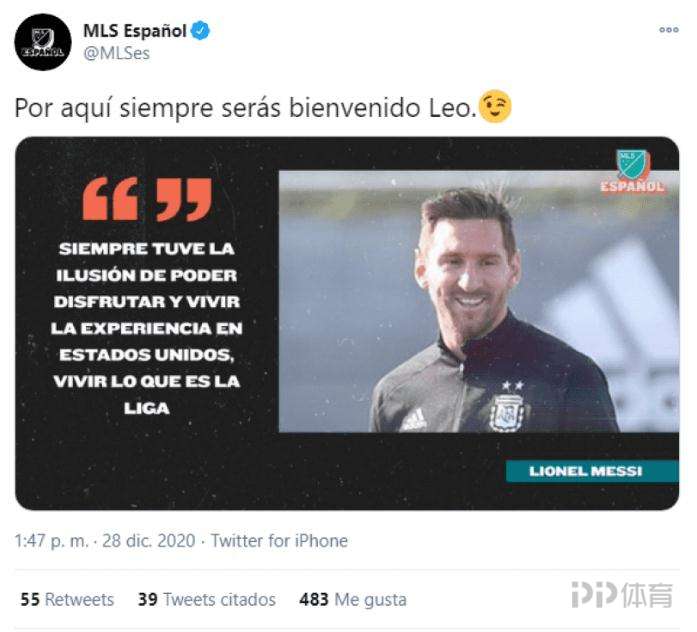
Task: Click the MLS Español logo inside image
Action: click(x=633, y=172)
